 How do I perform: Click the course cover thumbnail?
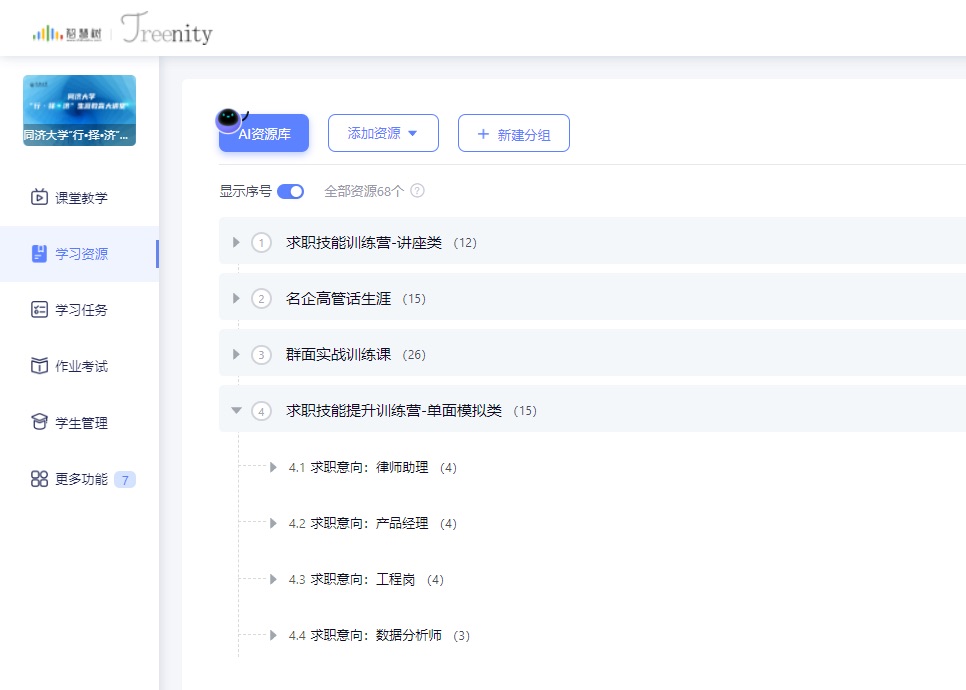(x=79, y=110)
